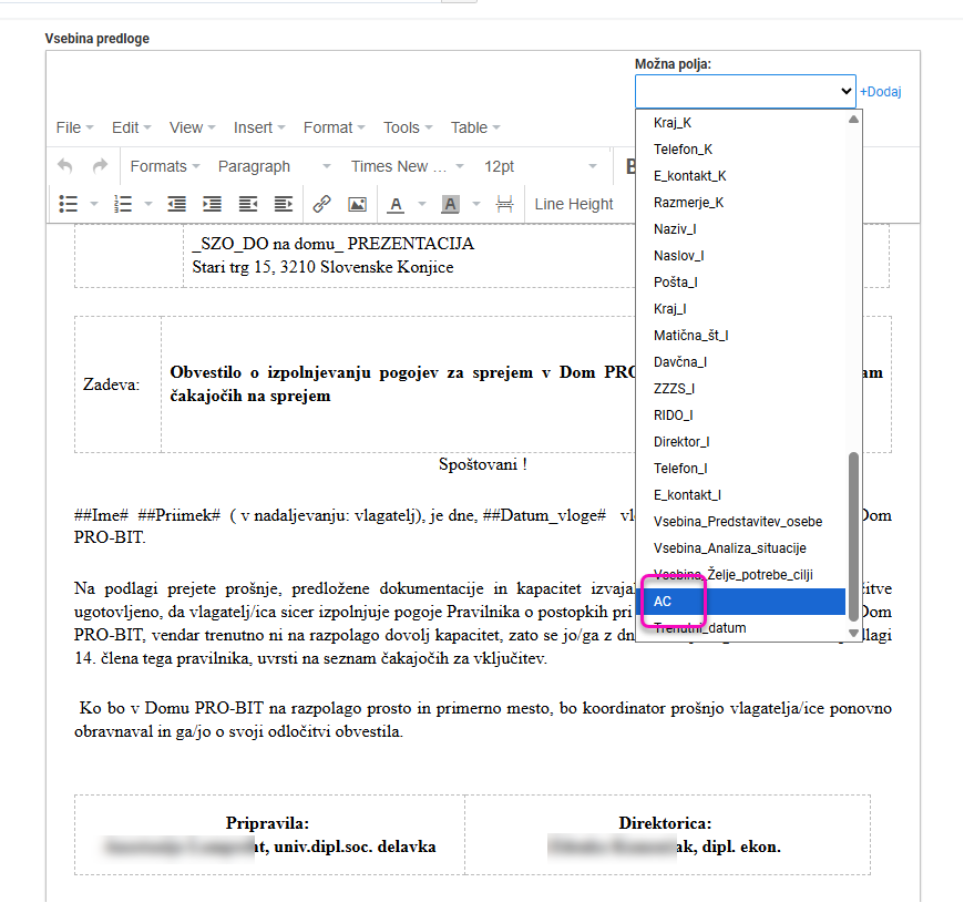This screenshot has width=963, height=903.
Task: Select the Matična_št_I option
Action: (x=741, y=335)
